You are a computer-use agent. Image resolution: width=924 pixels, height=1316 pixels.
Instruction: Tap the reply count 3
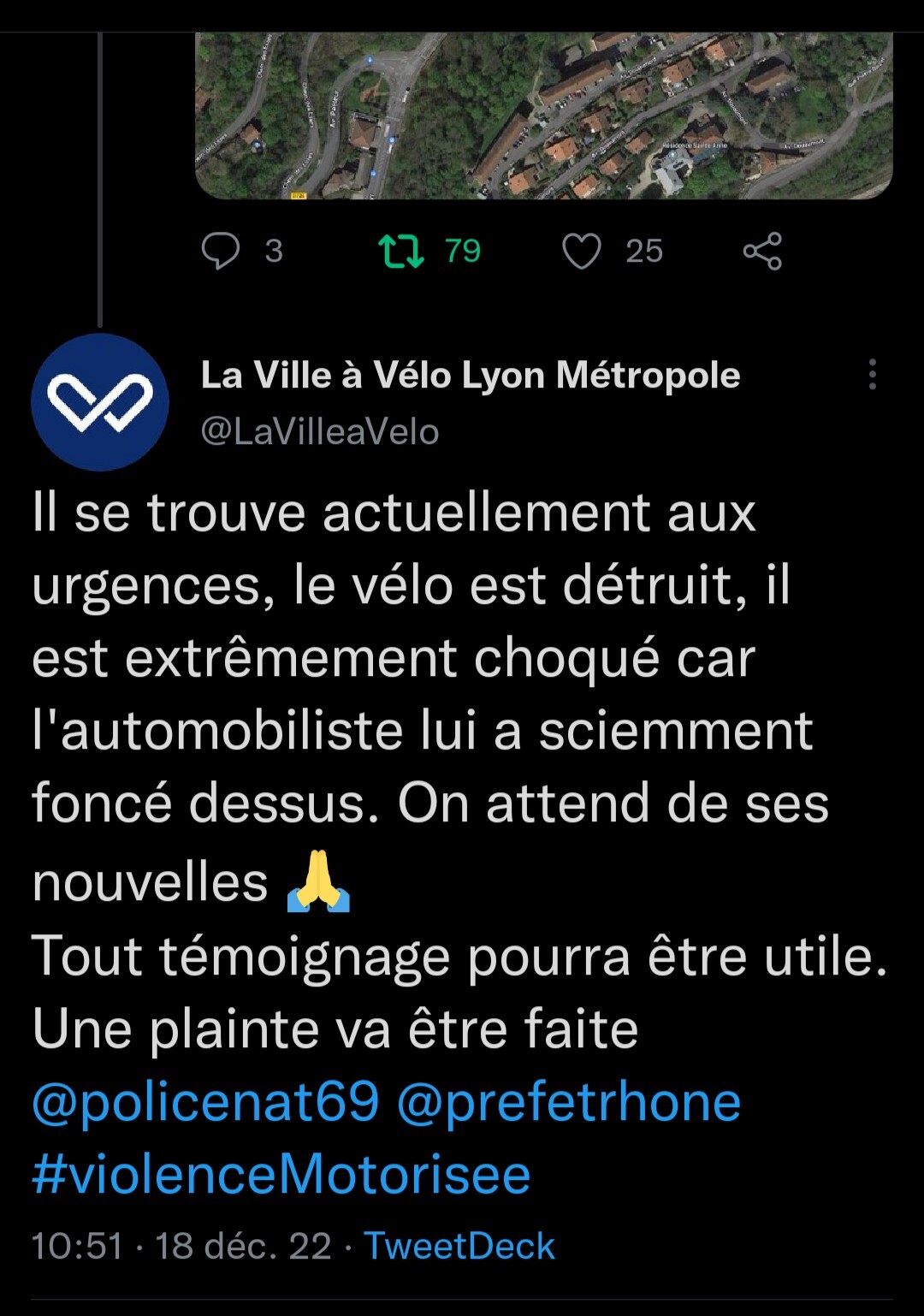(x=274, y=251)
